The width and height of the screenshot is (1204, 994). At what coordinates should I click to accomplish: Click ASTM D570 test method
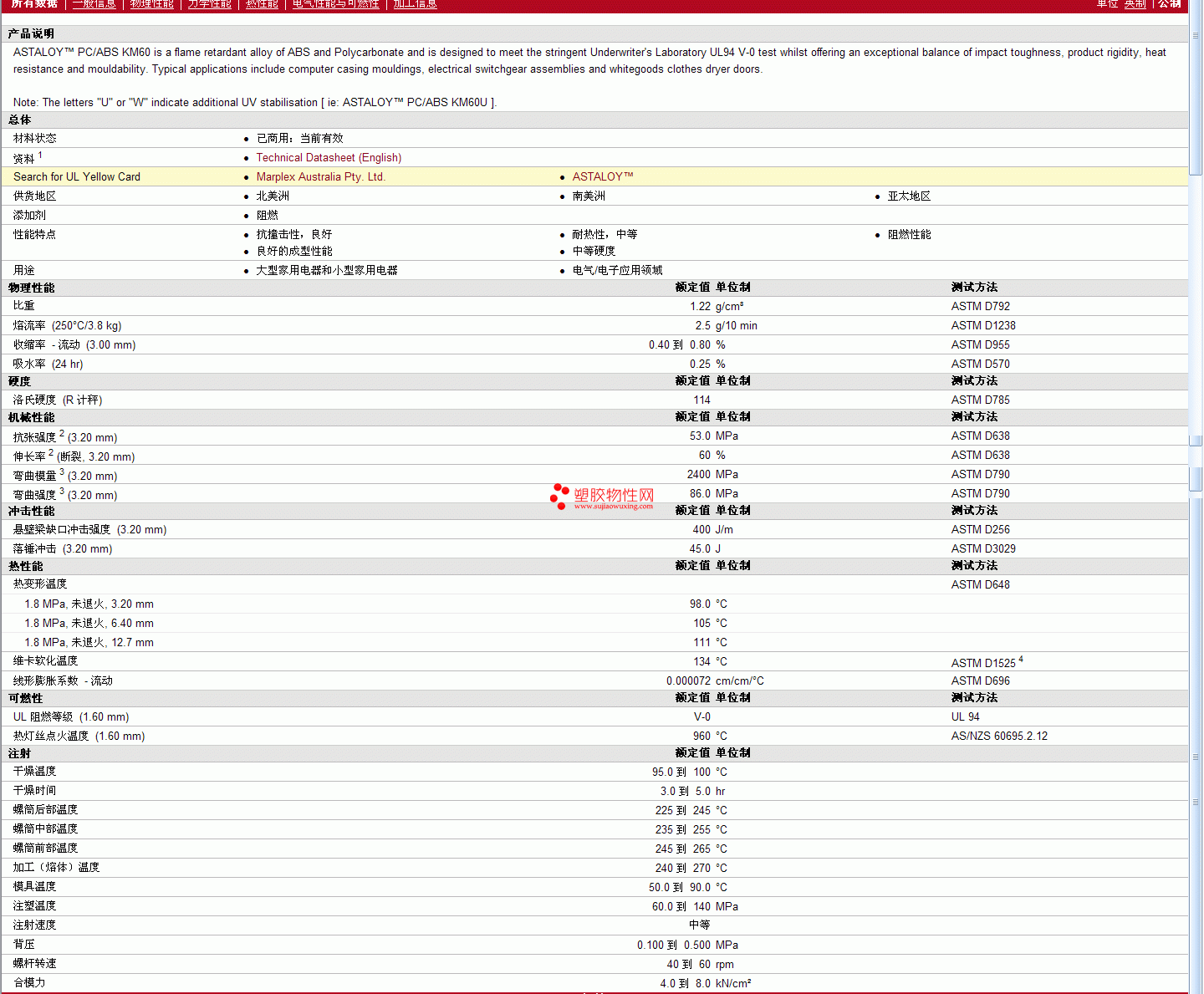[980, 364]
